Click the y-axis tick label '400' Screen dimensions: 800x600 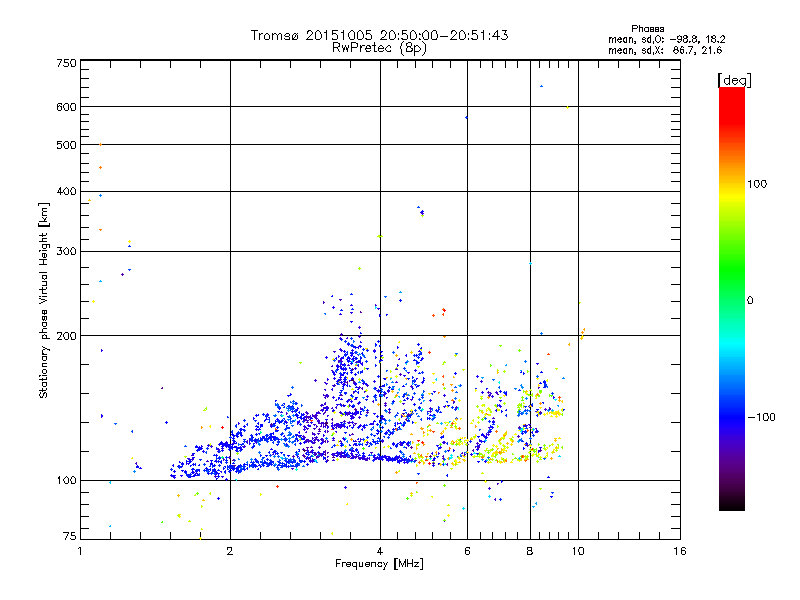click(x=66, y=192)
